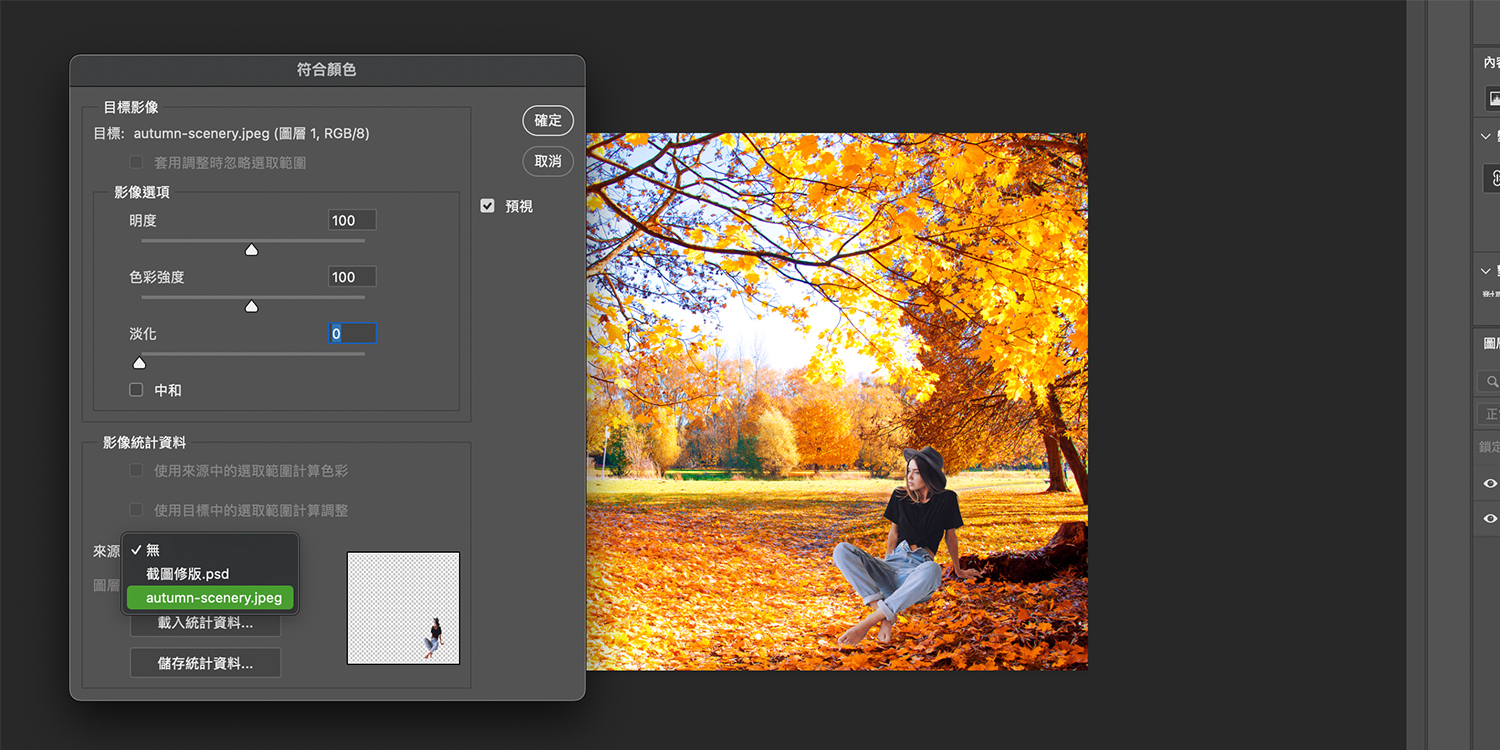This screenshot has width=1500, height=750.
Task: Check 使用目標中的選取範圍計算調整 option
Action: [x=136, y=510]
